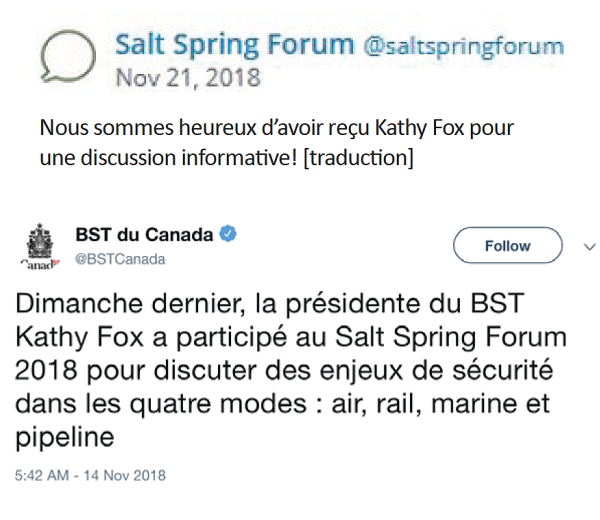Click the @BSTCanada handle

pos(120,259)
